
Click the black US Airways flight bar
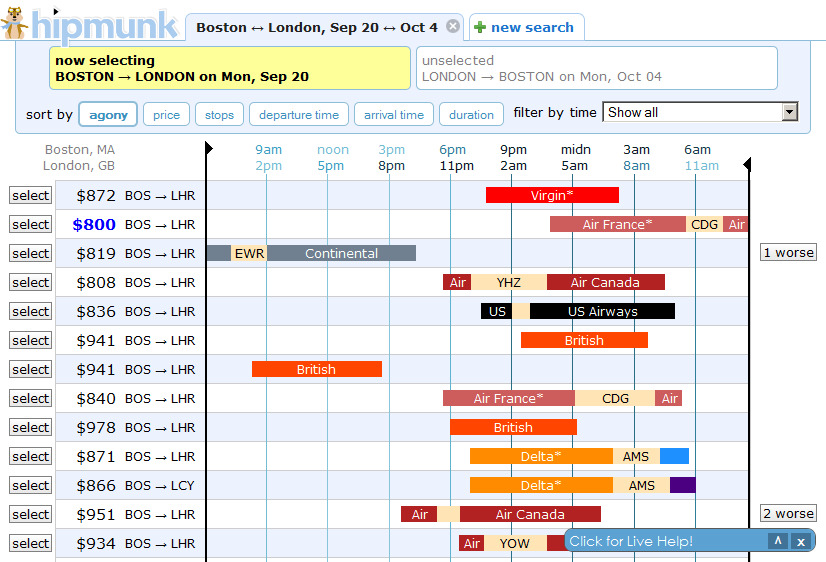click(x=602, y=311)
